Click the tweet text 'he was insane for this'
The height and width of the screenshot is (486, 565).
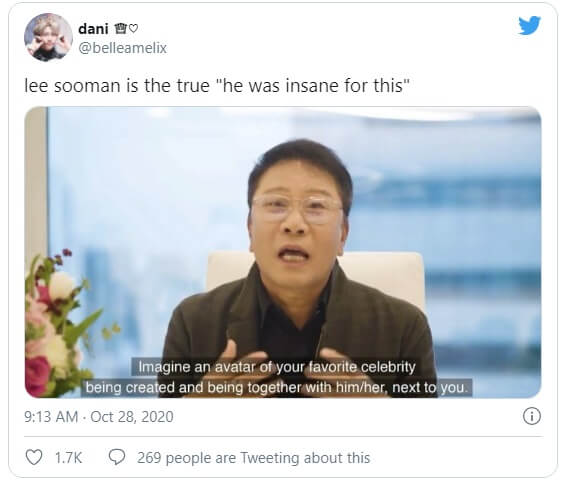[x=313, y=86]
